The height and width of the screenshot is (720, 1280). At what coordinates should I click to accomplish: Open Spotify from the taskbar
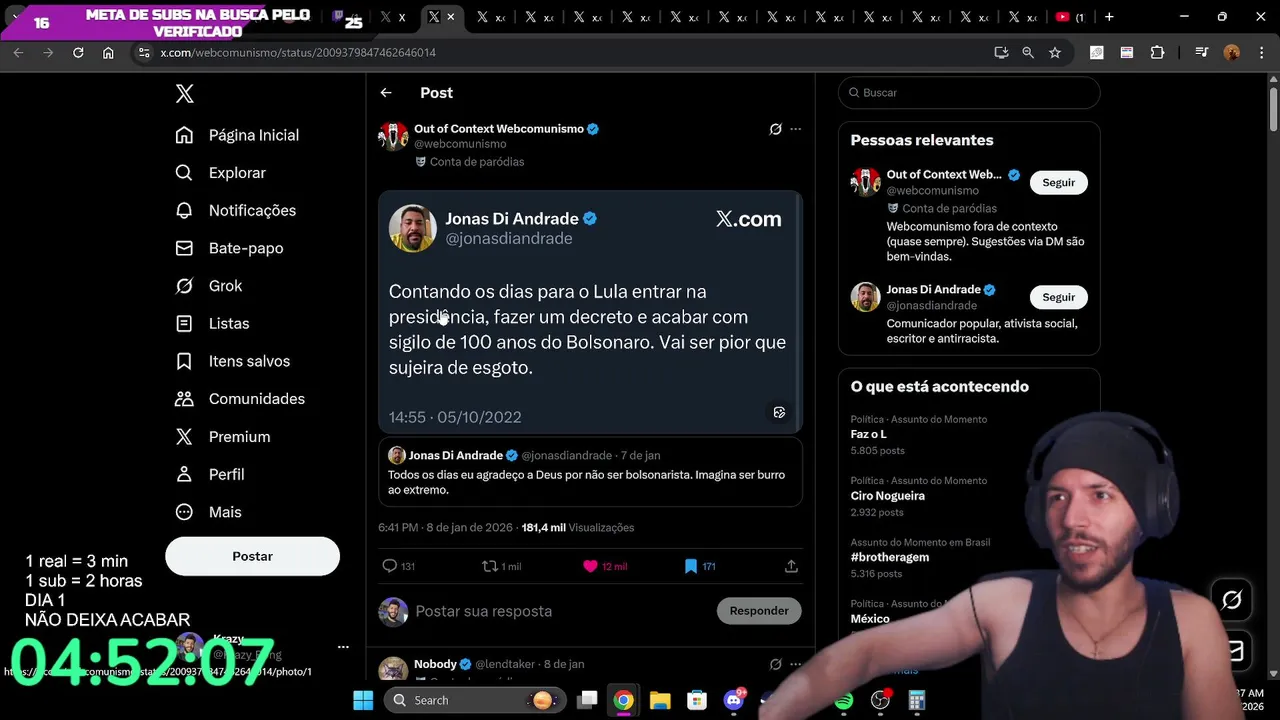tap(843, 700)
